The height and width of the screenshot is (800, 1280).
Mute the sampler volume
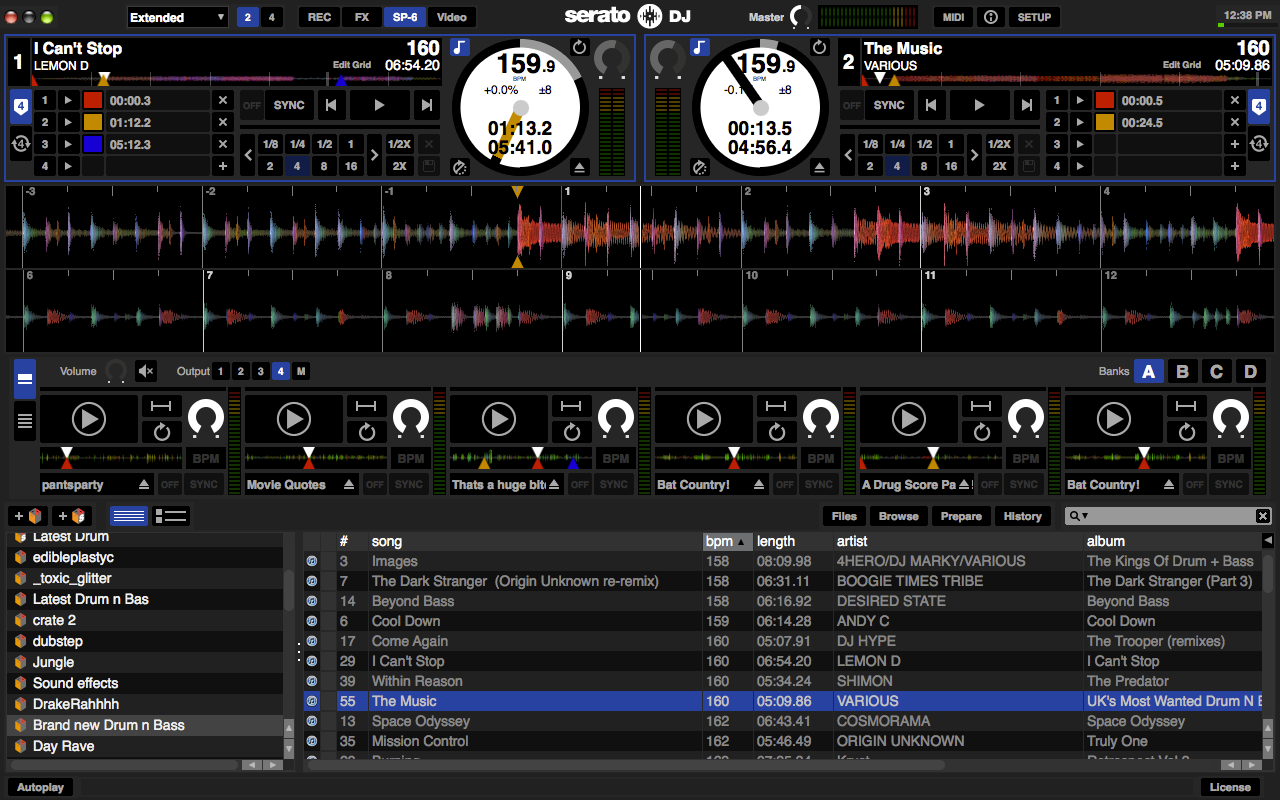pyautogui.click(x=146, y=371)
